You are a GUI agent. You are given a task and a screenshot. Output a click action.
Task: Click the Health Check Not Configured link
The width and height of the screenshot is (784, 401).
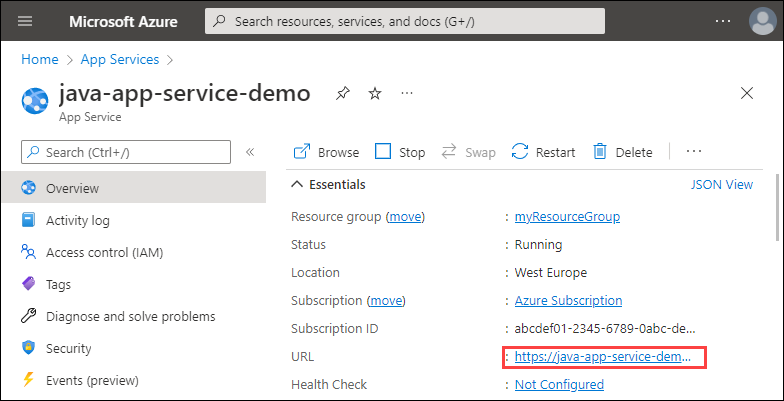pyautogui.click(x=559, y=384)
